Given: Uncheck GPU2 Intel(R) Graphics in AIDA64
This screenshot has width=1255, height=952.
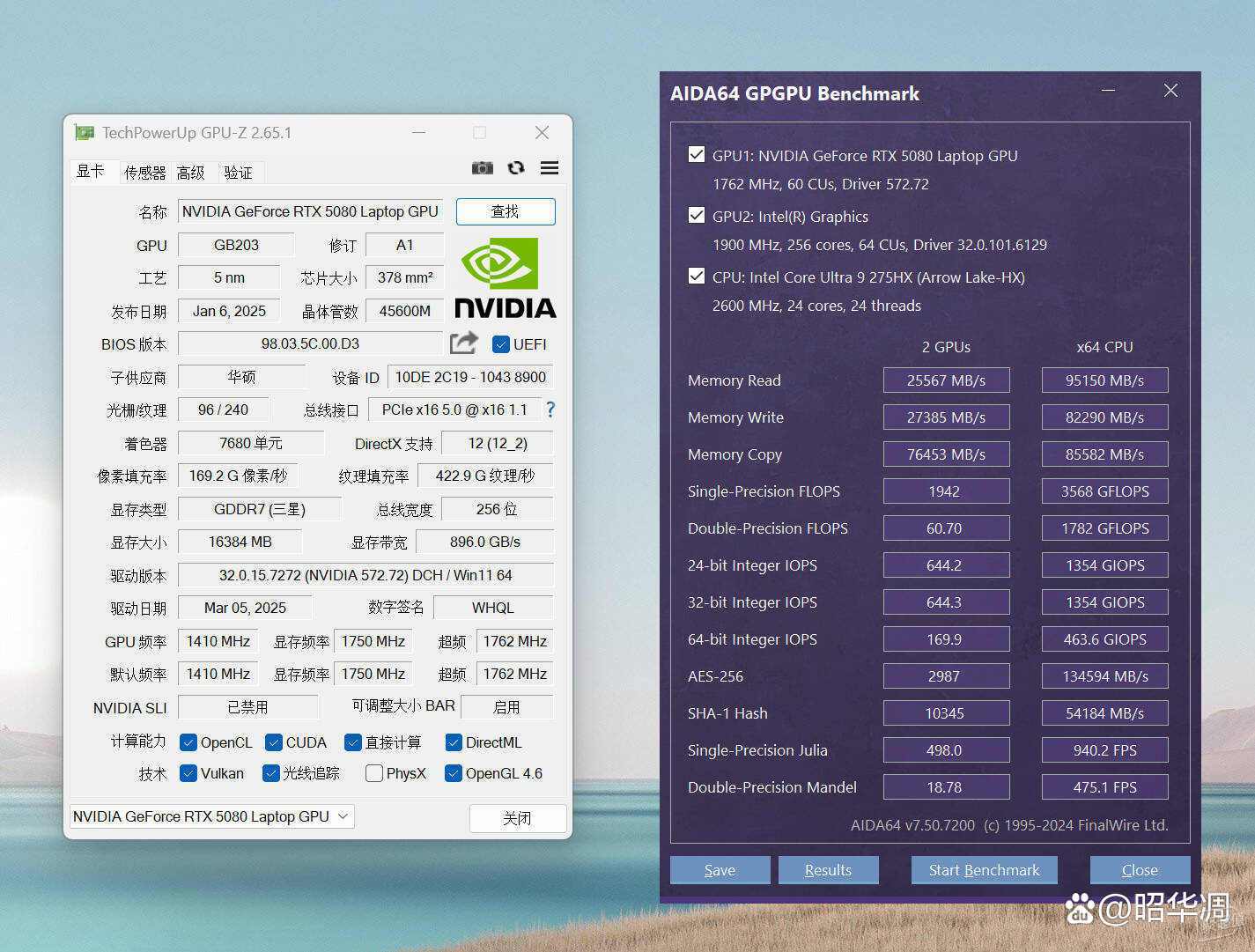Looking at the screenshot, I should (697, 216).
